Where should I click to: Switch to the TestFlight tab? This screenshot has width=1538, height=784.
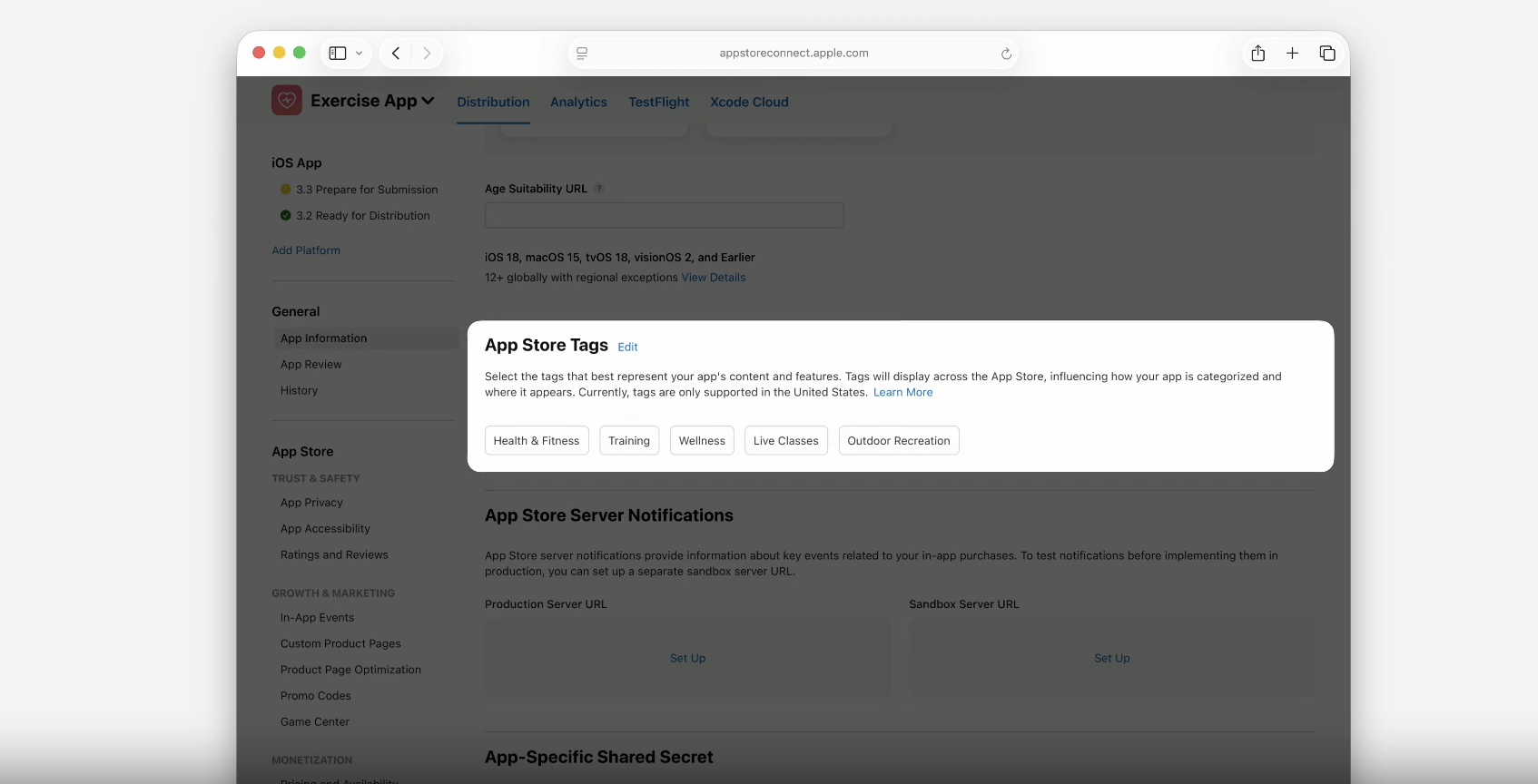659,102
